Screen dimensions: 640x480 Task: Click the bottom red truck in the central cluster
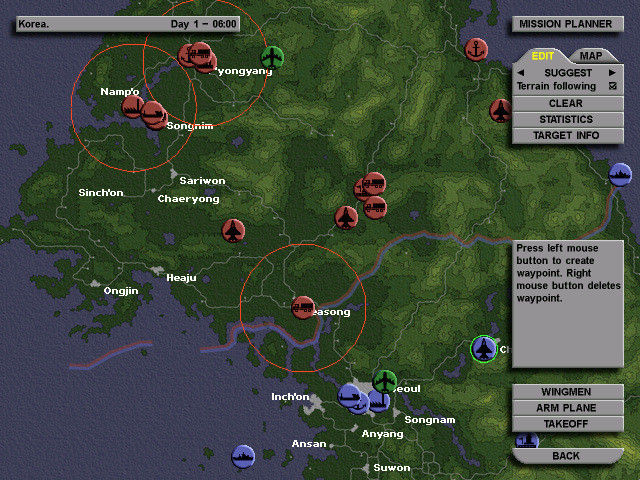click(375, 207)
